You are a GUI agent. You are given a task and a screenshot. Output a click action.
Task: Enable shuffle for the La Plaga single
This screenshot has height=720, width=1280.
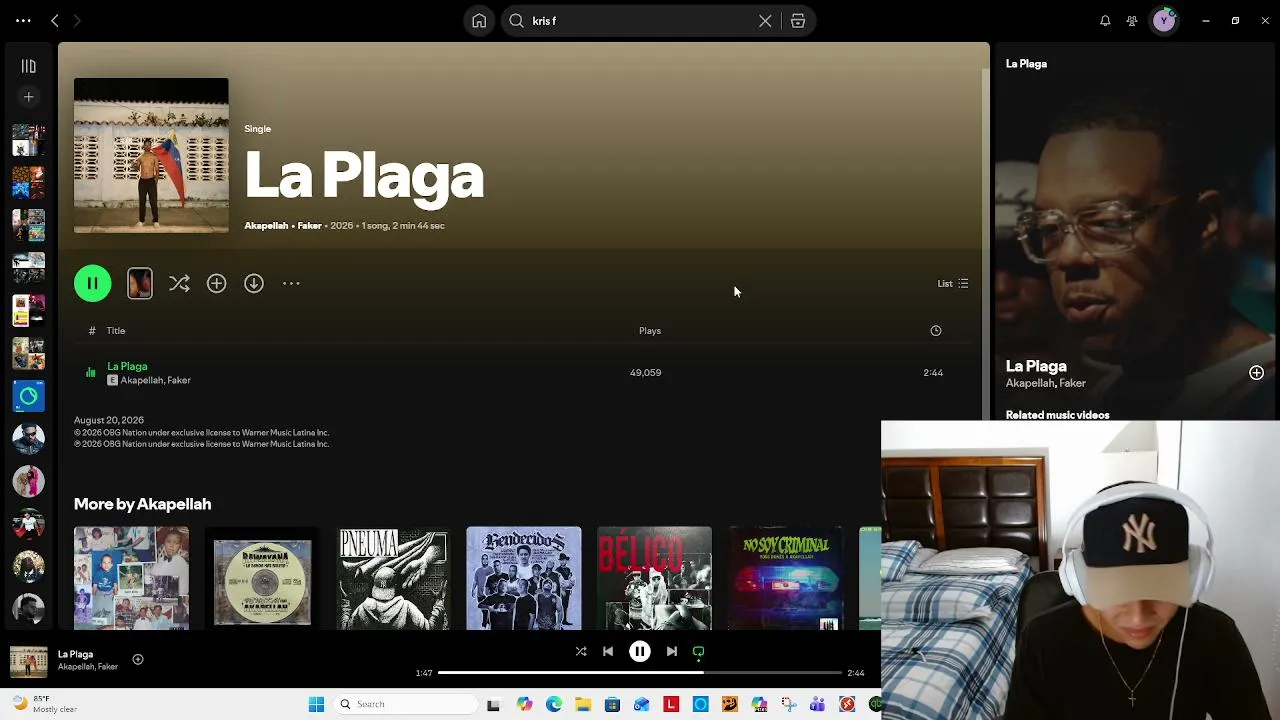[179, 284]
